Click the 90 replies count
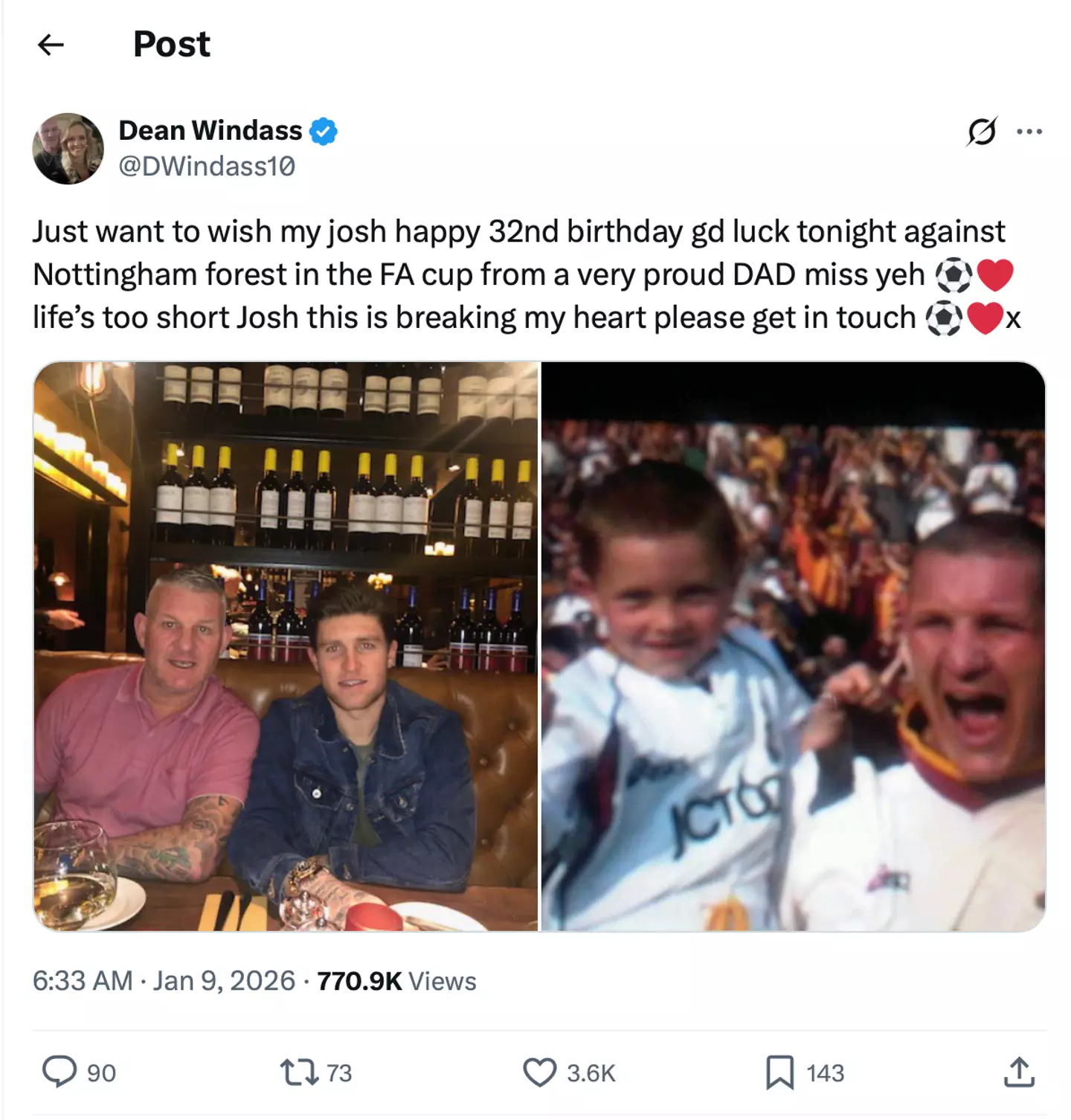This screenshot has height=1120, width=1071. pos(101,1073)
